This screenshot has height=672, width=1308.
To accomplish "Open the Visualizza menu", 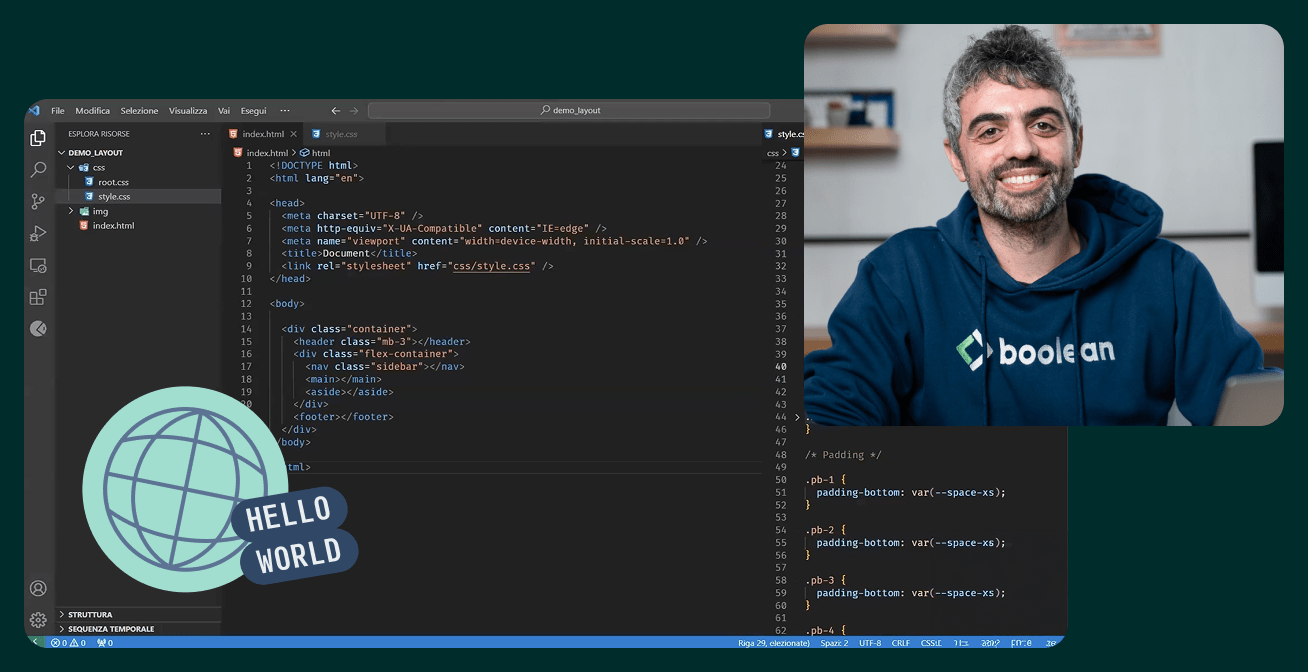I will coord(188,110).
